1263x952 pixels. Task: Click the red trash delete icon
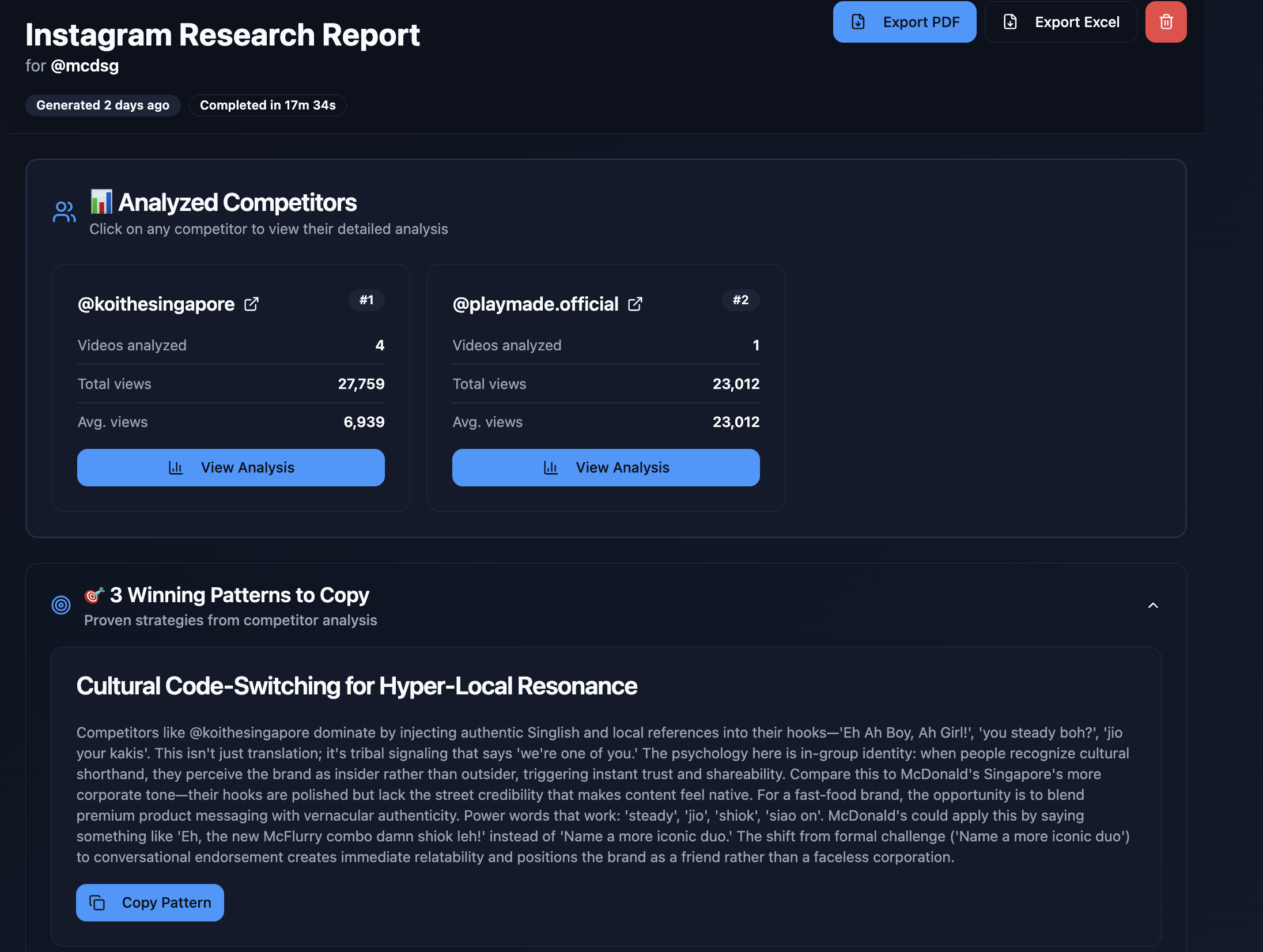[x=1165, y=22]
